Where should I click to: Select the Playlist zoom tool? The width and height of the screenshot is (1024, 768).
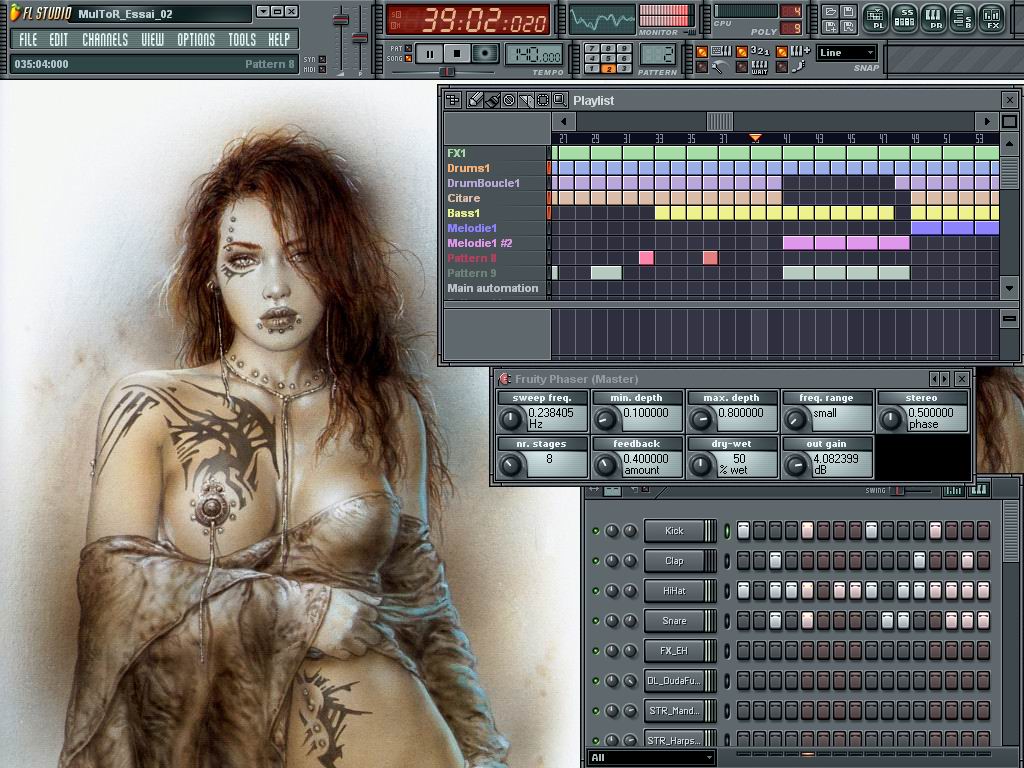tap(560, 100)
